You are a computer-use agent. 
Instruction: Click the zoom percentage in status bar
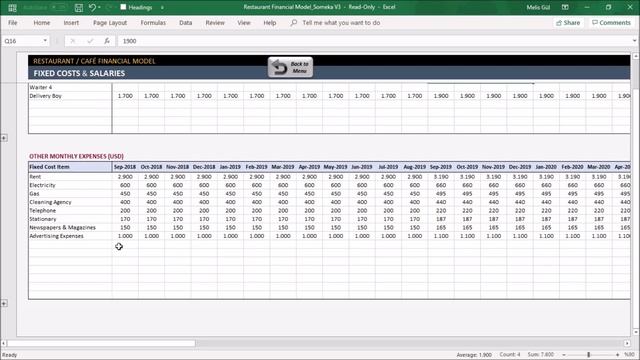pos(629,355)
